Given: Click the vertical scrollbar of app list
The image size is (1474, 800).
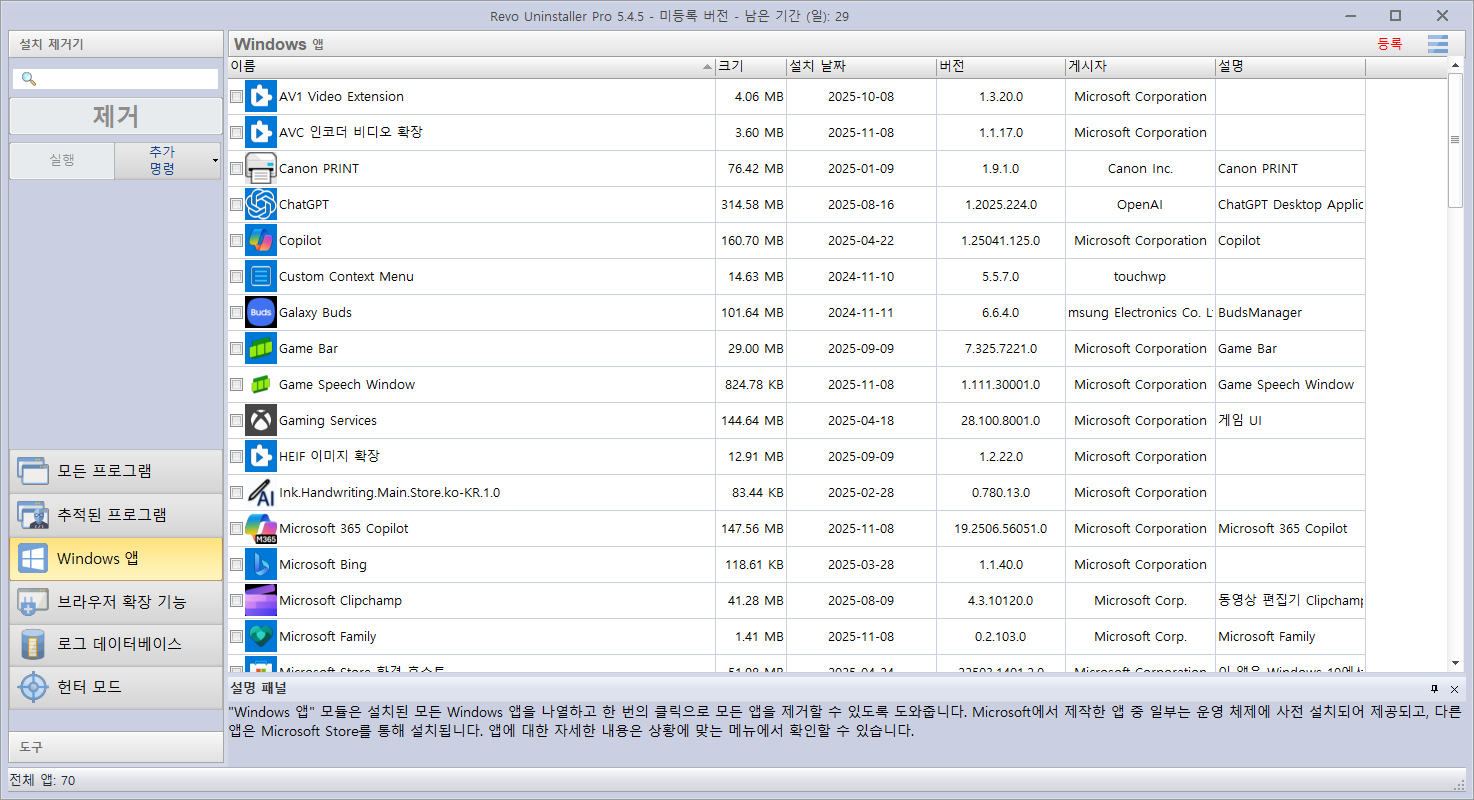Looking at the screenshot, I should 1455,140.
